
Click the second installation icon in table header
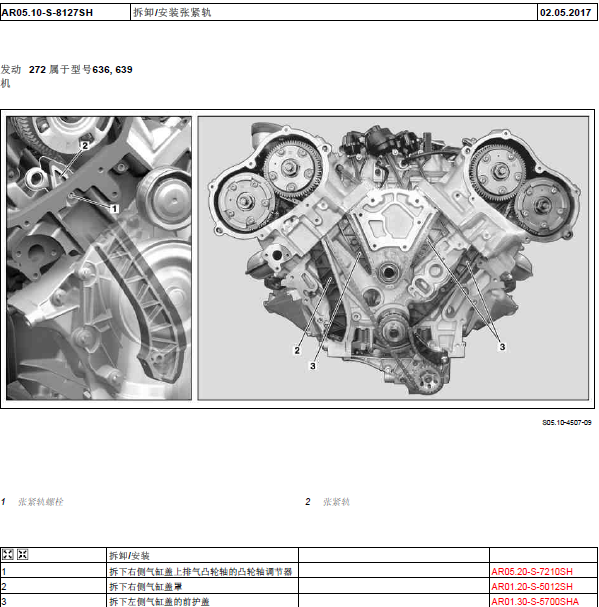pos(22,554)
